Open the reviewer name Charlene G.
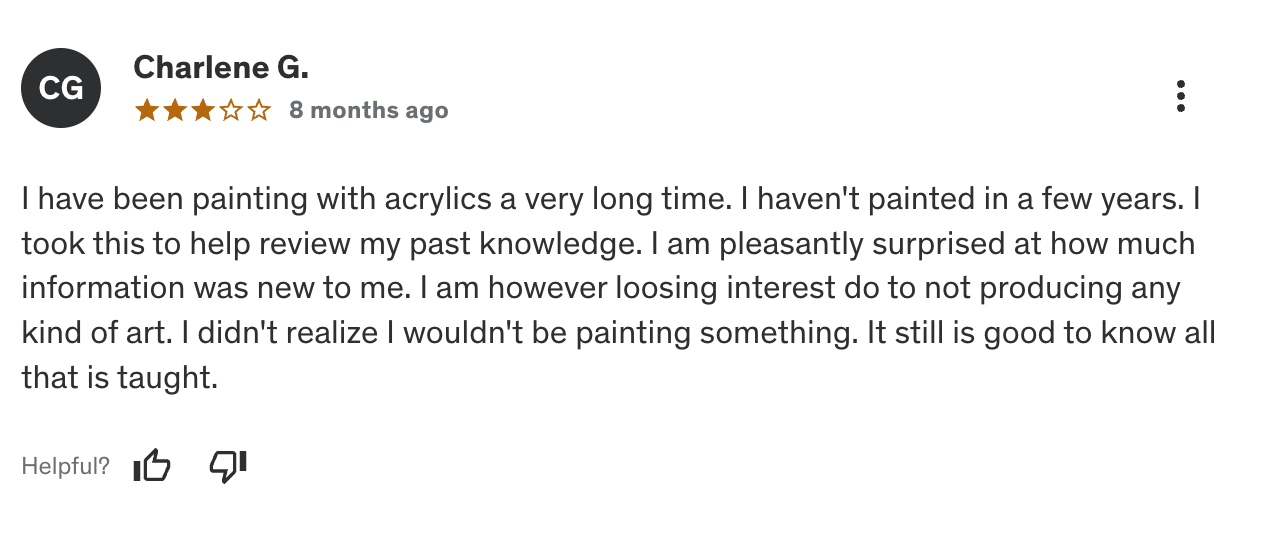The image size is (1270, 544). click(221, 67)
